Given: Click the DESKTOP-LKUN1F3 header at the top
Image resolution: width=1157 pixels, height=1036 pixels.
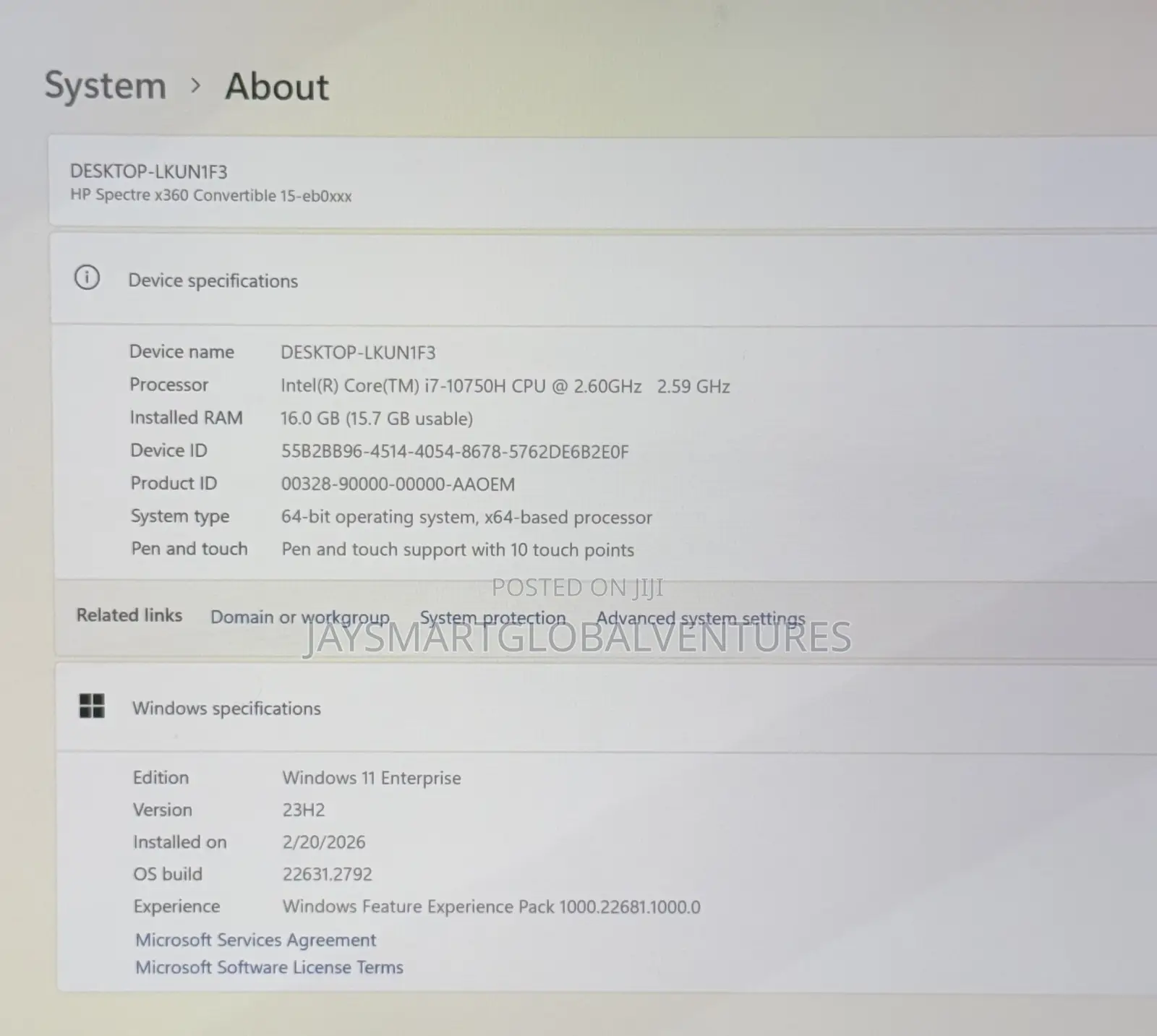Looking at the screenshot, I should [149, 172].
